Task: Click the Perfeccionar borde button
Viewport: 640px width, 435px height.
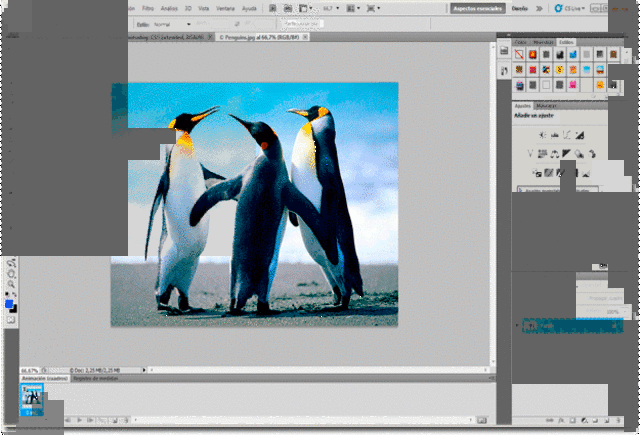Action: tap(302, 24)
